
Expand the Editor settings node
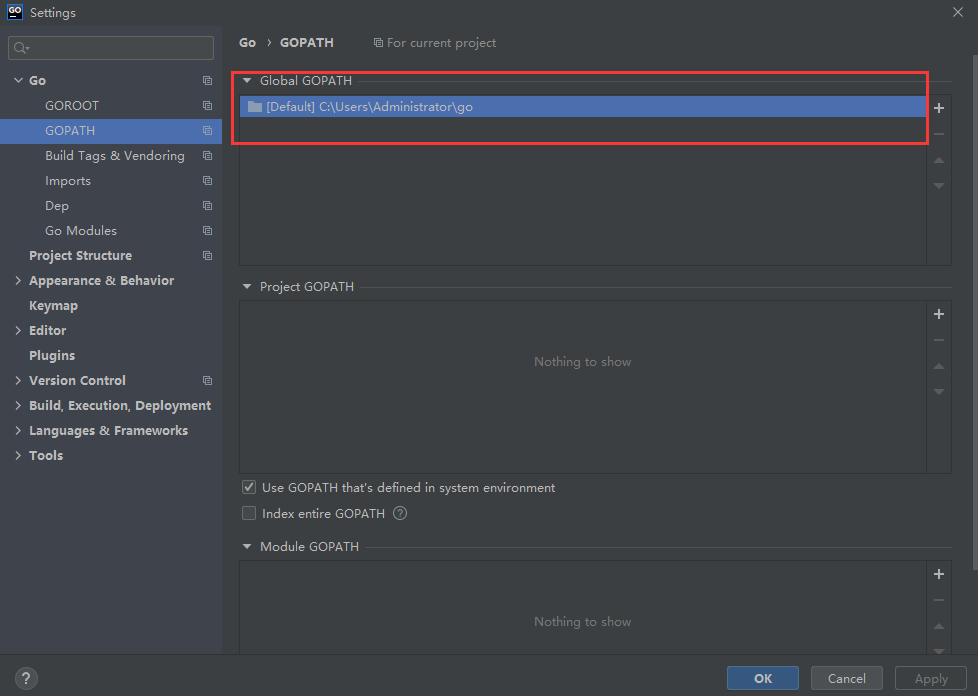tap(18, 331)
